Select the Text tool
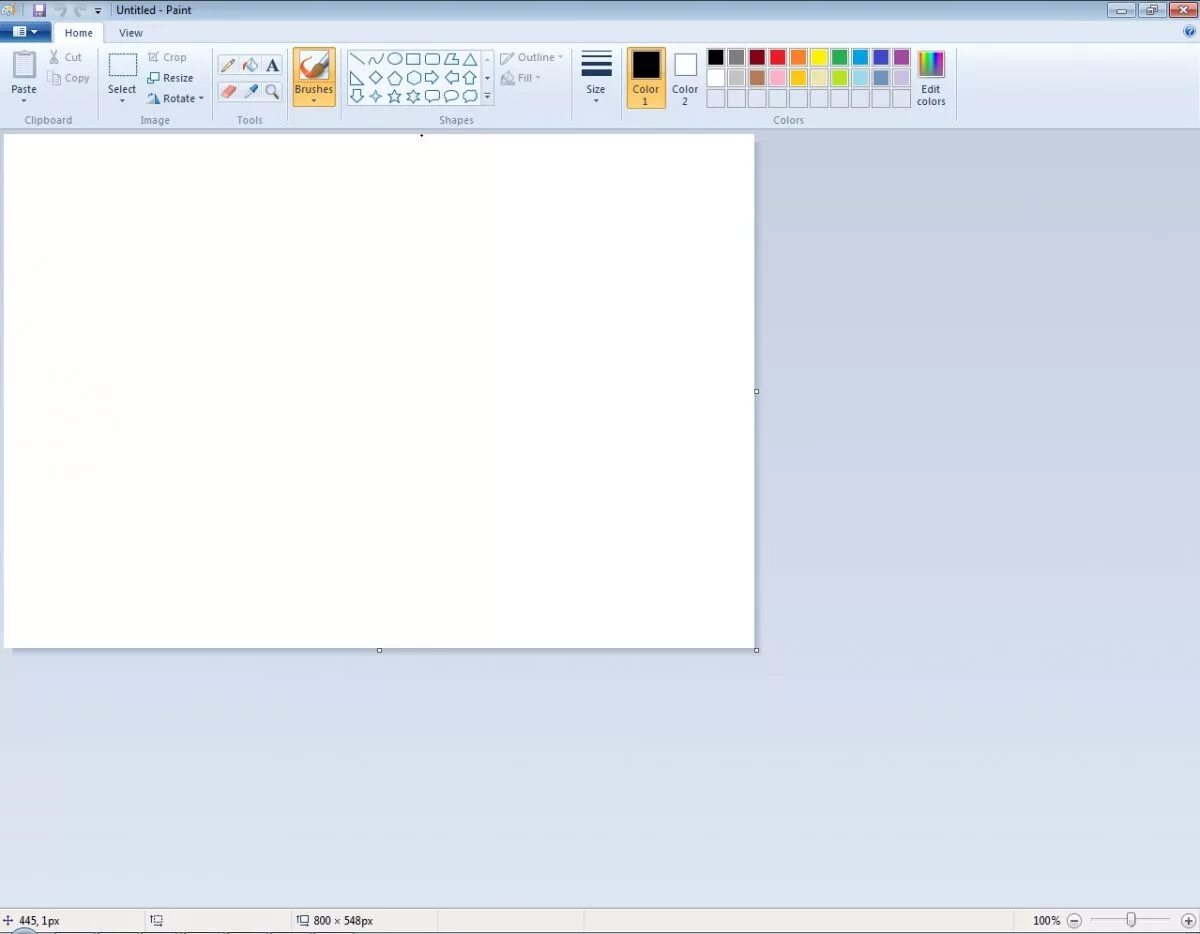1200x934 pixels. pos(272,65)
